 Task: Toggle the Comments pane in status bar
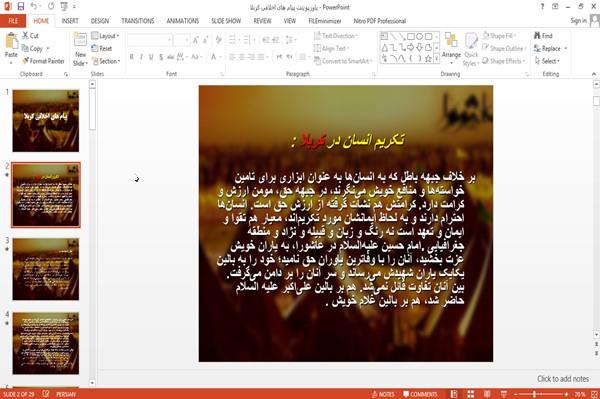point(420,394)
